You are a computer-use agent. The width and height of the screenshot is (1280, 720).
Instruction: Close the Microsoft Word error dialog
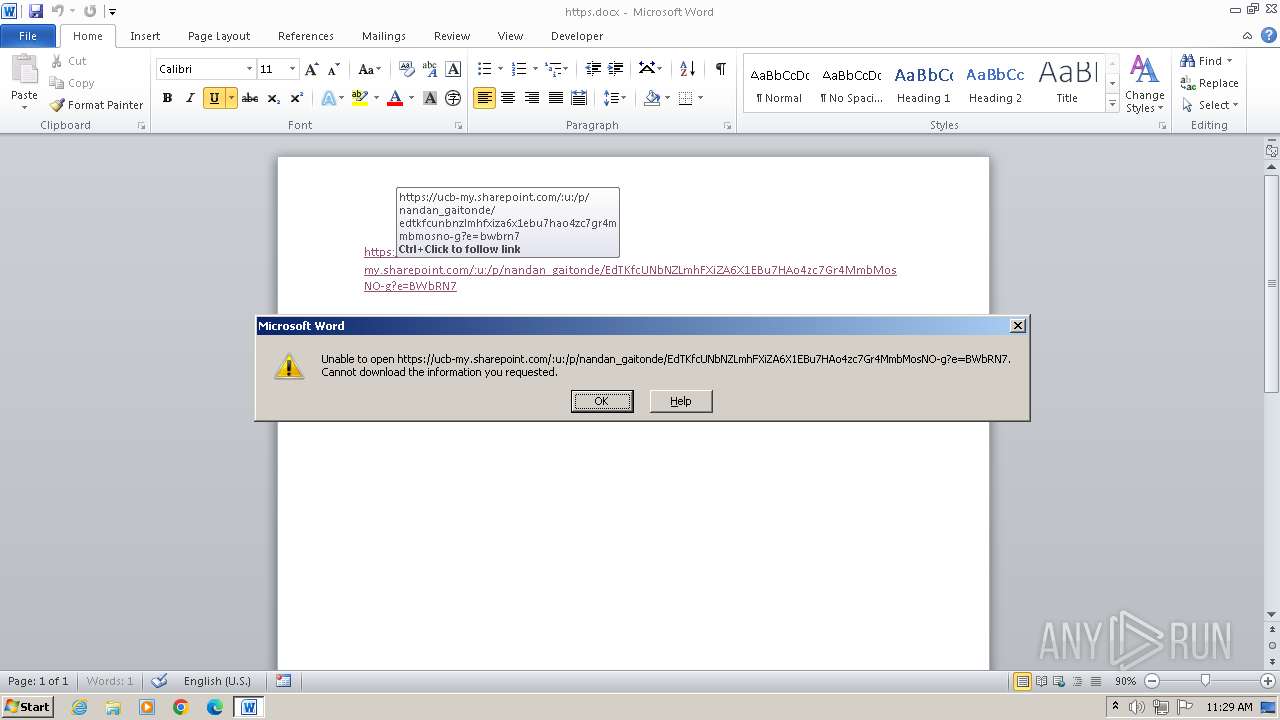tap(1018, 326)
